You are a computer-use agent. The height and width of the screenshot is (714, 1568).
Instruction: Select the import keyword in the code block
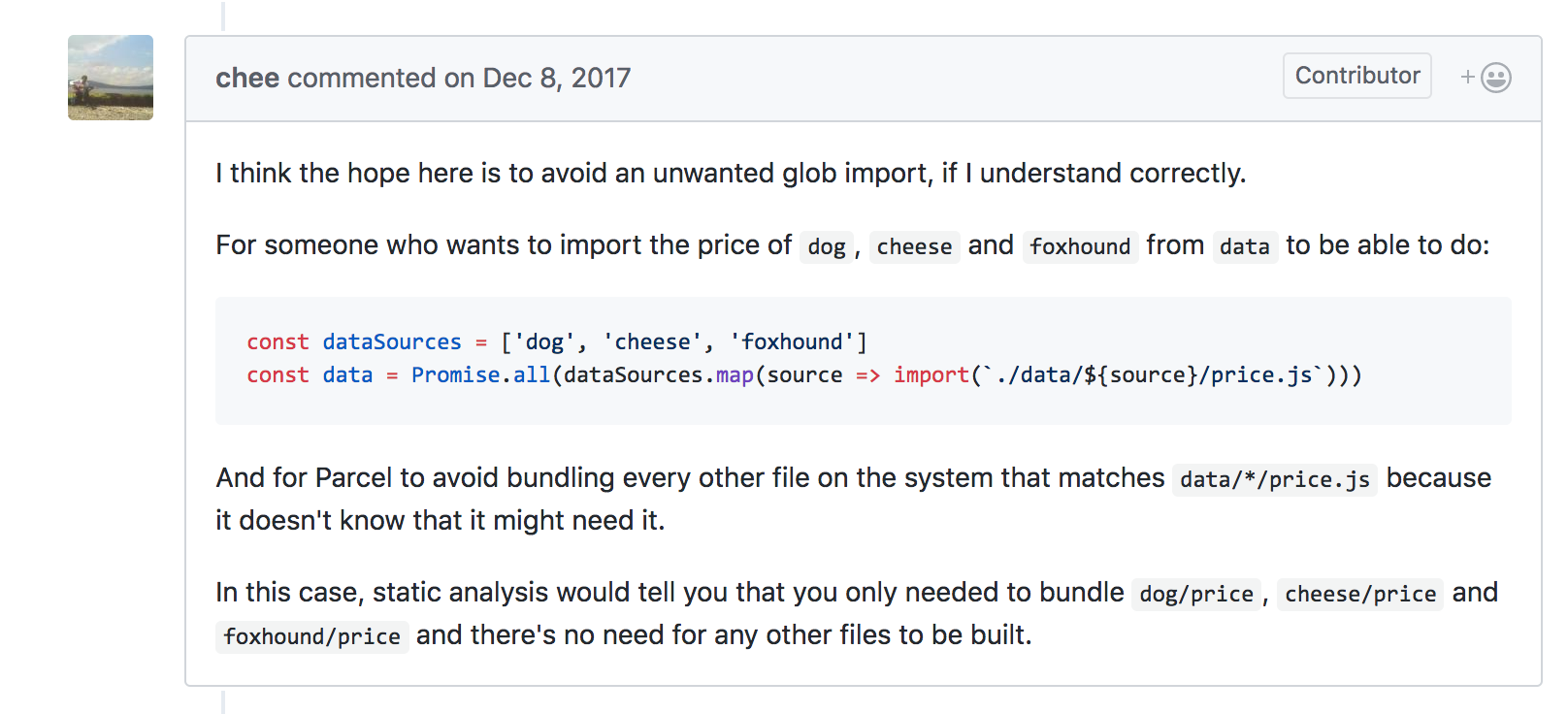931,374
